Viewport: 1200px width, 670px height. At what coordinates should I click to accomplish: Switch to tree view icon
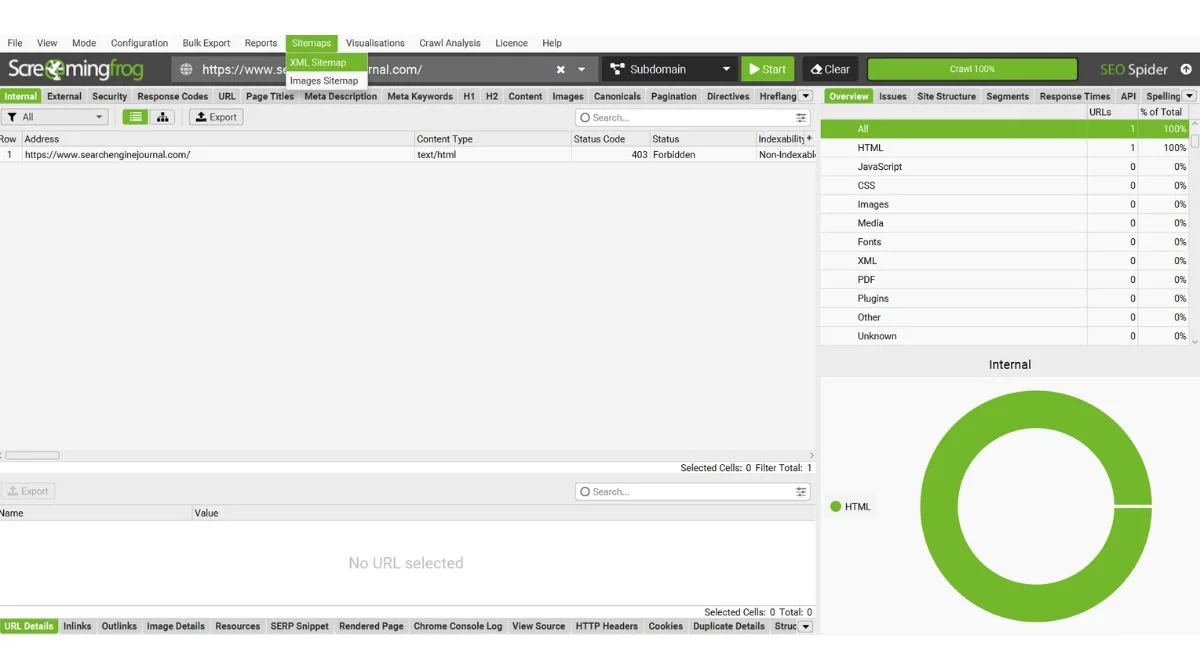click(161, 117)
